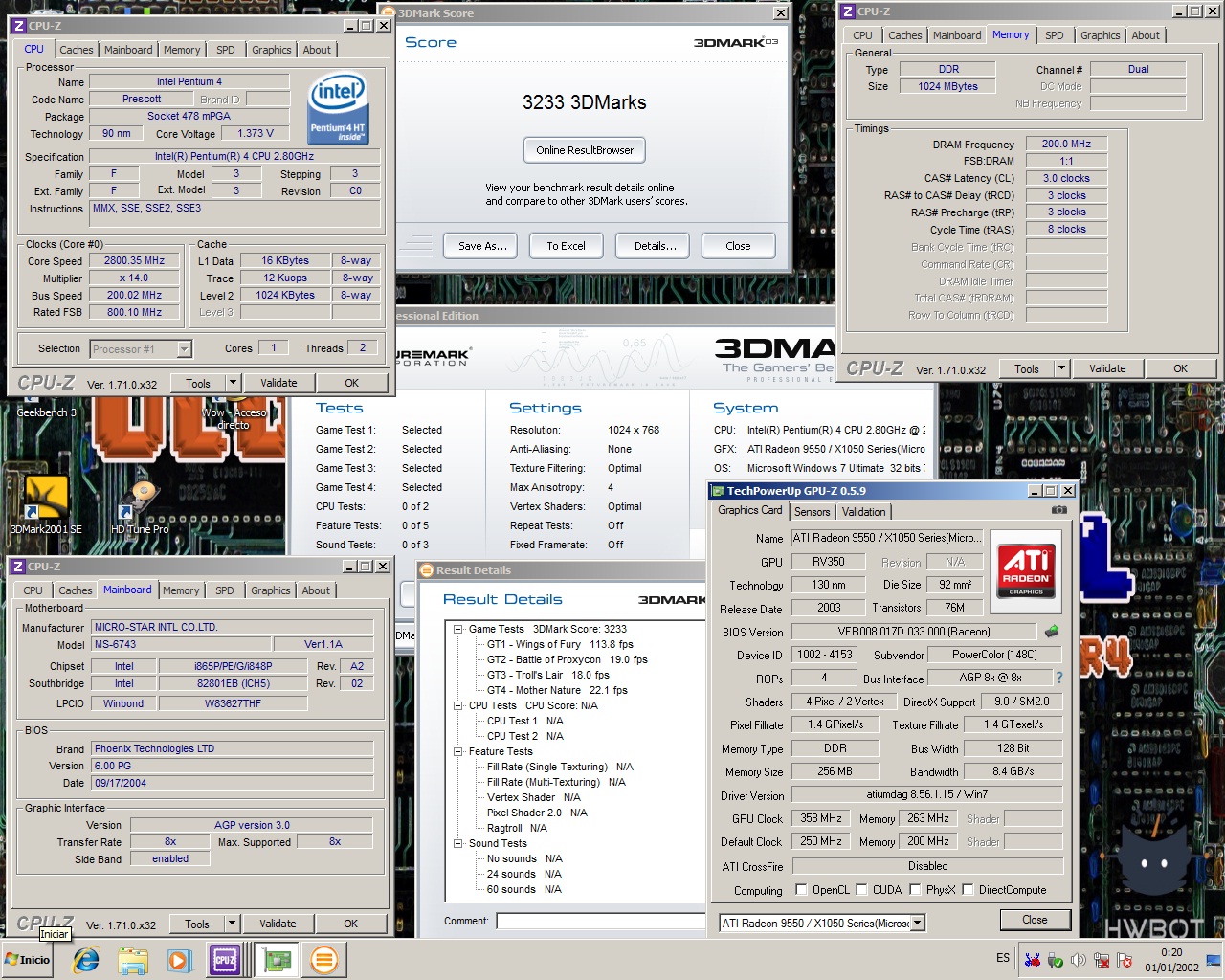1225x980 pixels.
Task: Click the MS-6743 model field
Action: pos(181,644)
